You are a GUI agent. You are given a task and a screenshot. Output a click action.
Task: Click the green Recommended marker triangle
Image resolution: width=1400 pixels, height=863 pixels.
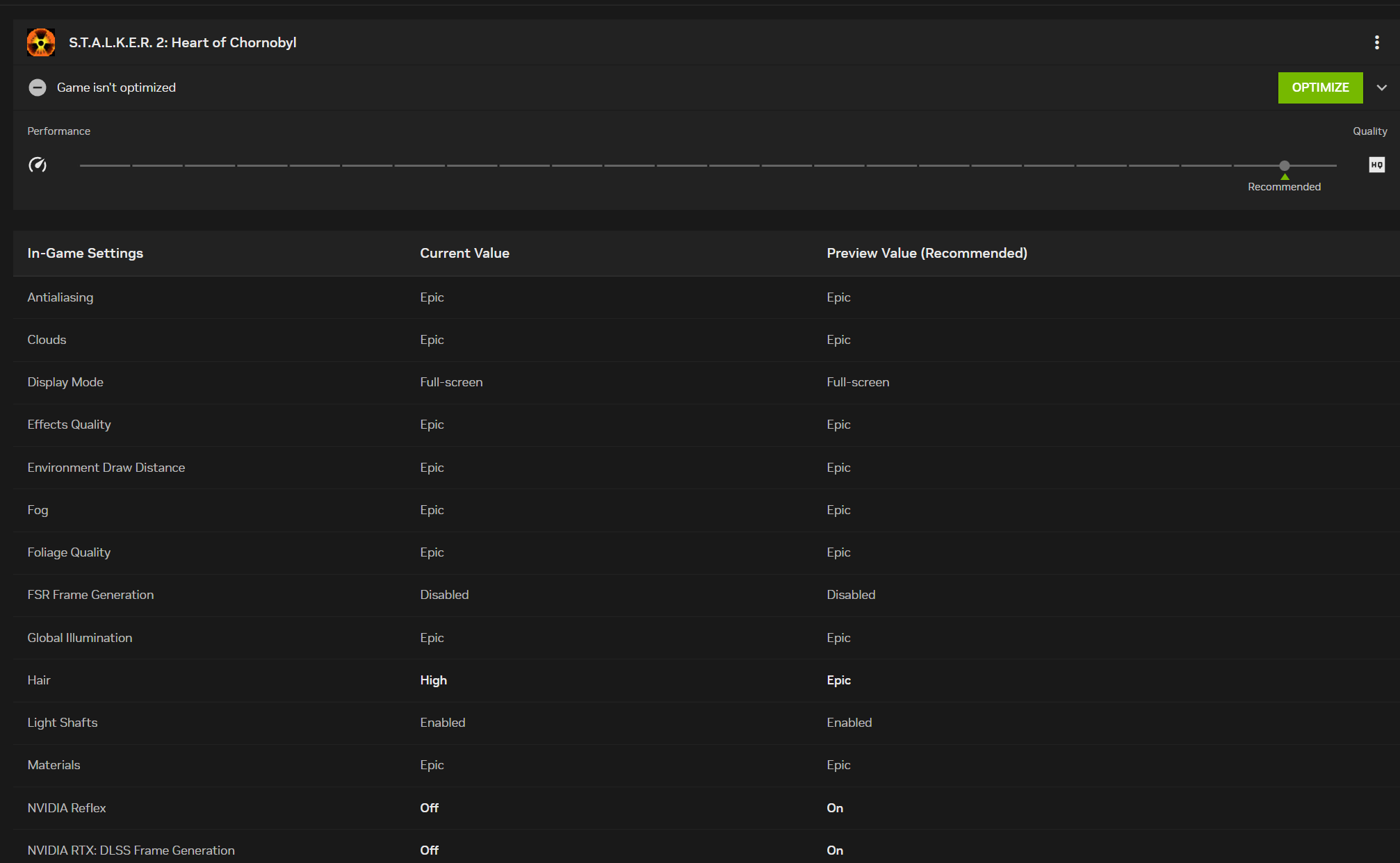pos(1285,176)
